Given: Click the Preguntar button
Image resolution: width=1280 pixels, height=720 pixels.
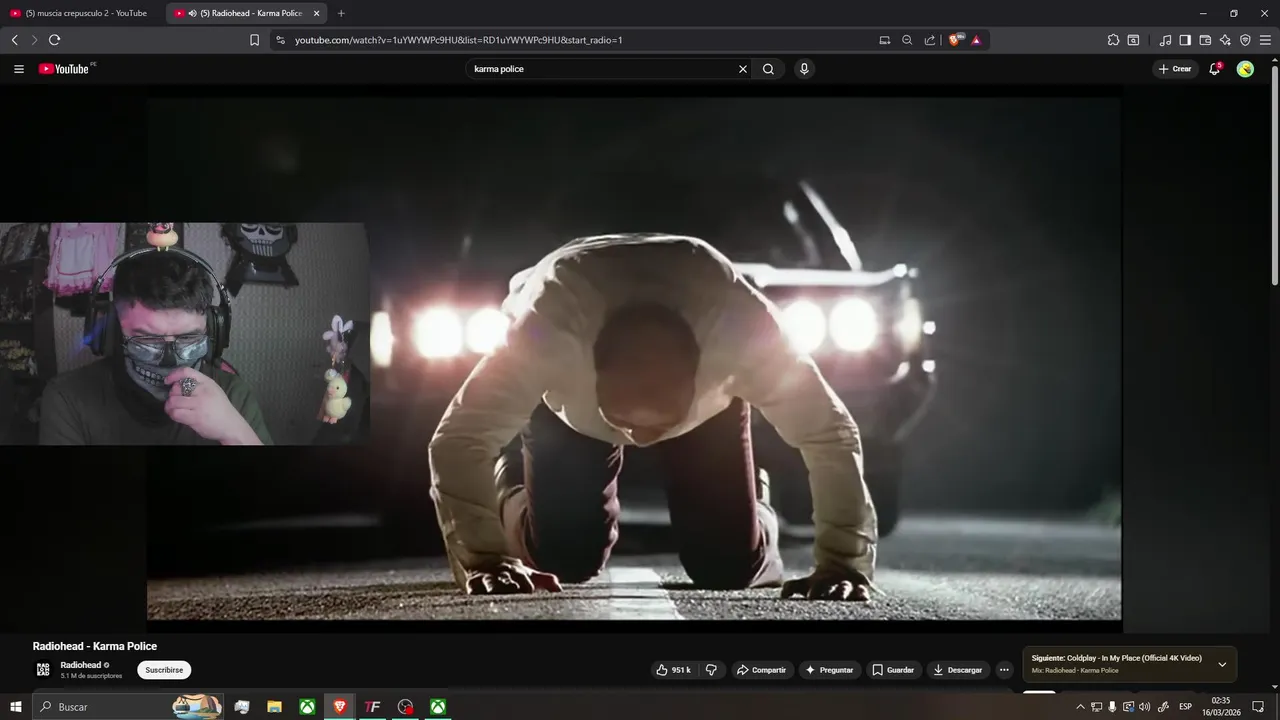Looking at the screenshot, I should point(829,670).
